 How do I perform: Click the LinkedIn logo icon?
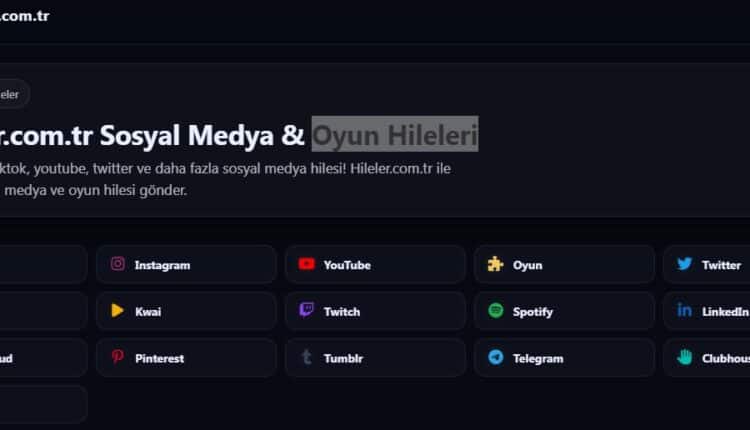point(684,311)
